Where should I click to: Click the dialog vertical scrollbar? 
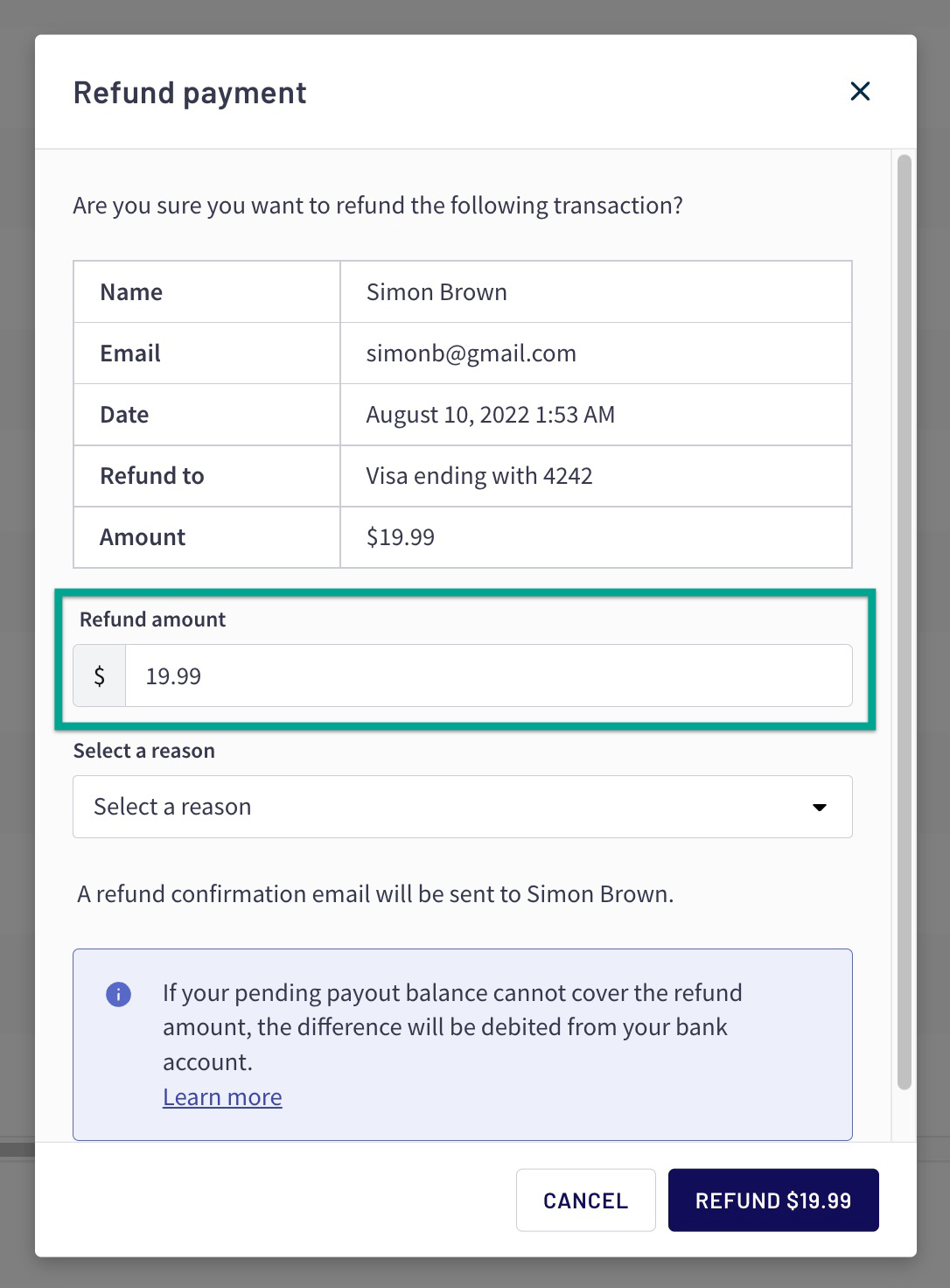904,622
